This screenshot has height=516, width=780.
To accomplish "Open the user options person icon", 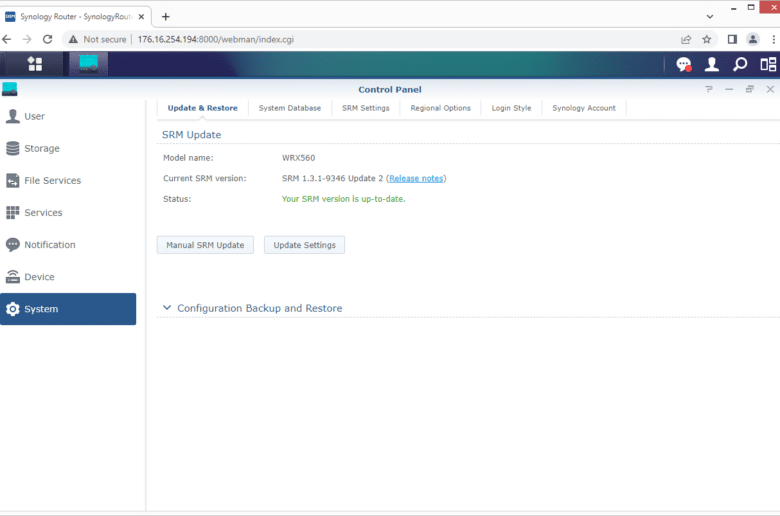I will [712, 64].
